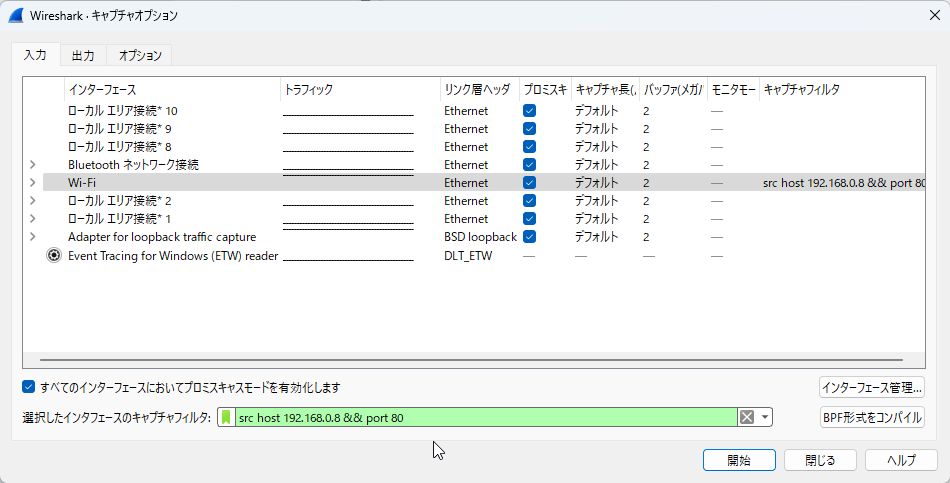Image resolution: width=950 pixels, height=483 pixels.
Task: Click in the capture filter input field
Action: [487, 417]
